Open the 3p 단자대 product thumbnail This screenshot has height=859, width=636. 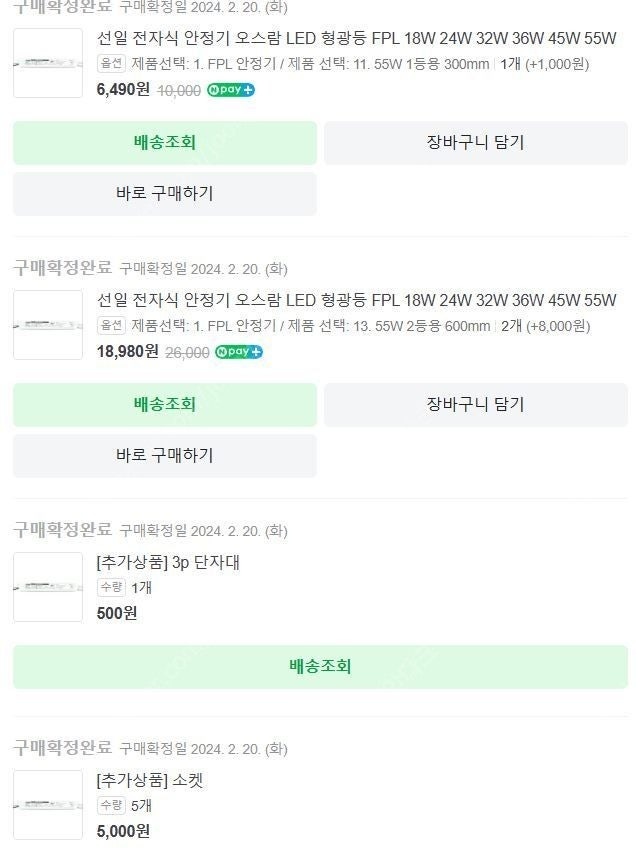pos(49,588)
